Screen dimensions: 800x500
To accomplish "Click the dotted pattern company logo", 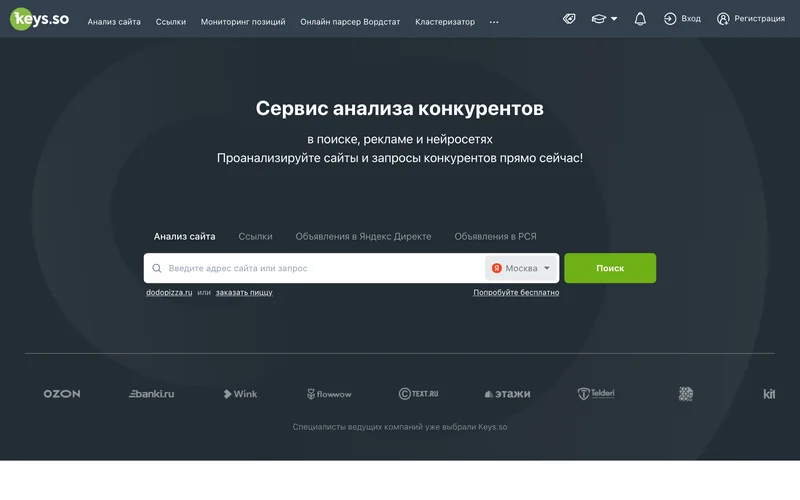I will point(686,394).
